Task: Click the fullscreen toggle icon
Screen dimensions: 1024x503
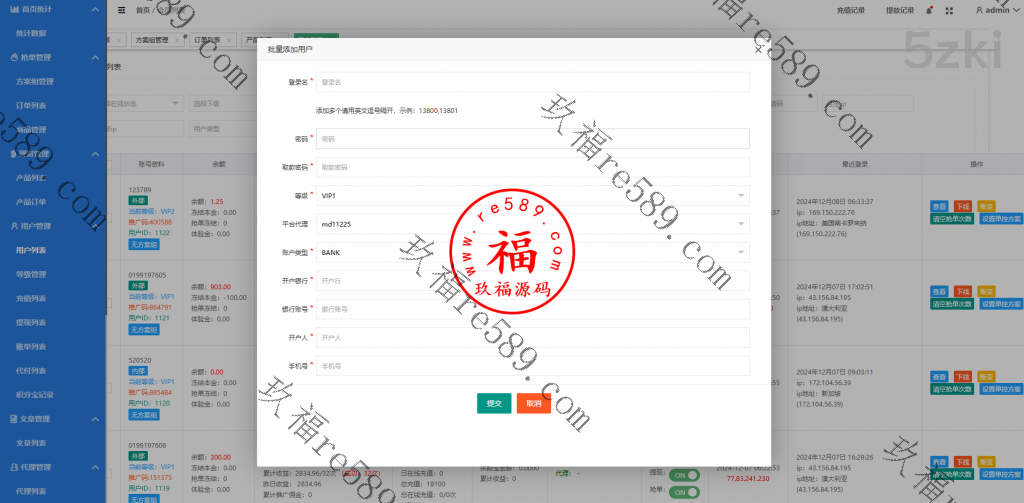Action: click(951, 10)
